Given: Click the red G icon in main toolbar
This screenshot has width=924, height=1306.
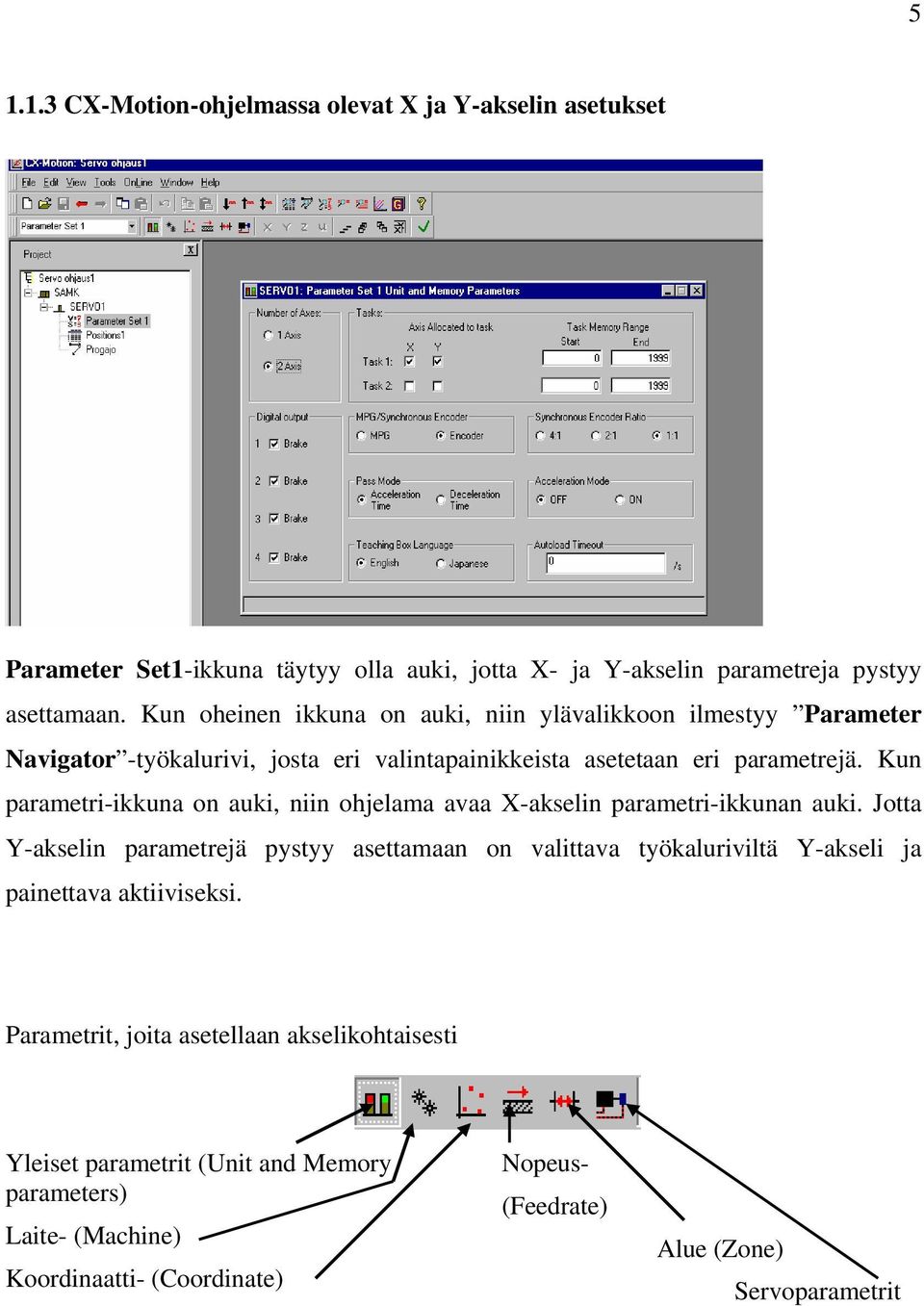Looking at the screenshot, I should pyautogui.click(x=398, y=203).
